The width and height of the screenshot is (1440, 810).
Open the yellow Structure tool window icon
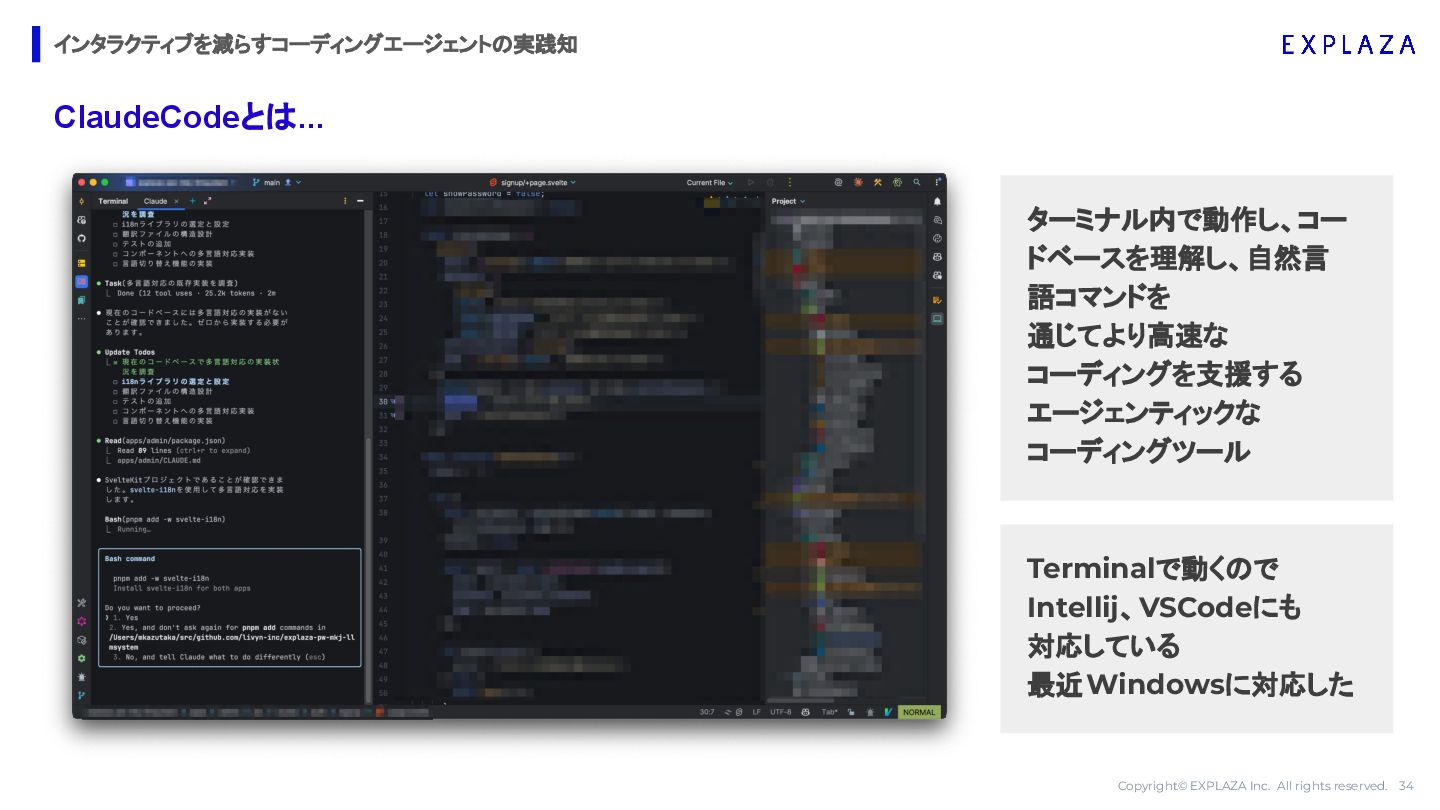(81, 263)
